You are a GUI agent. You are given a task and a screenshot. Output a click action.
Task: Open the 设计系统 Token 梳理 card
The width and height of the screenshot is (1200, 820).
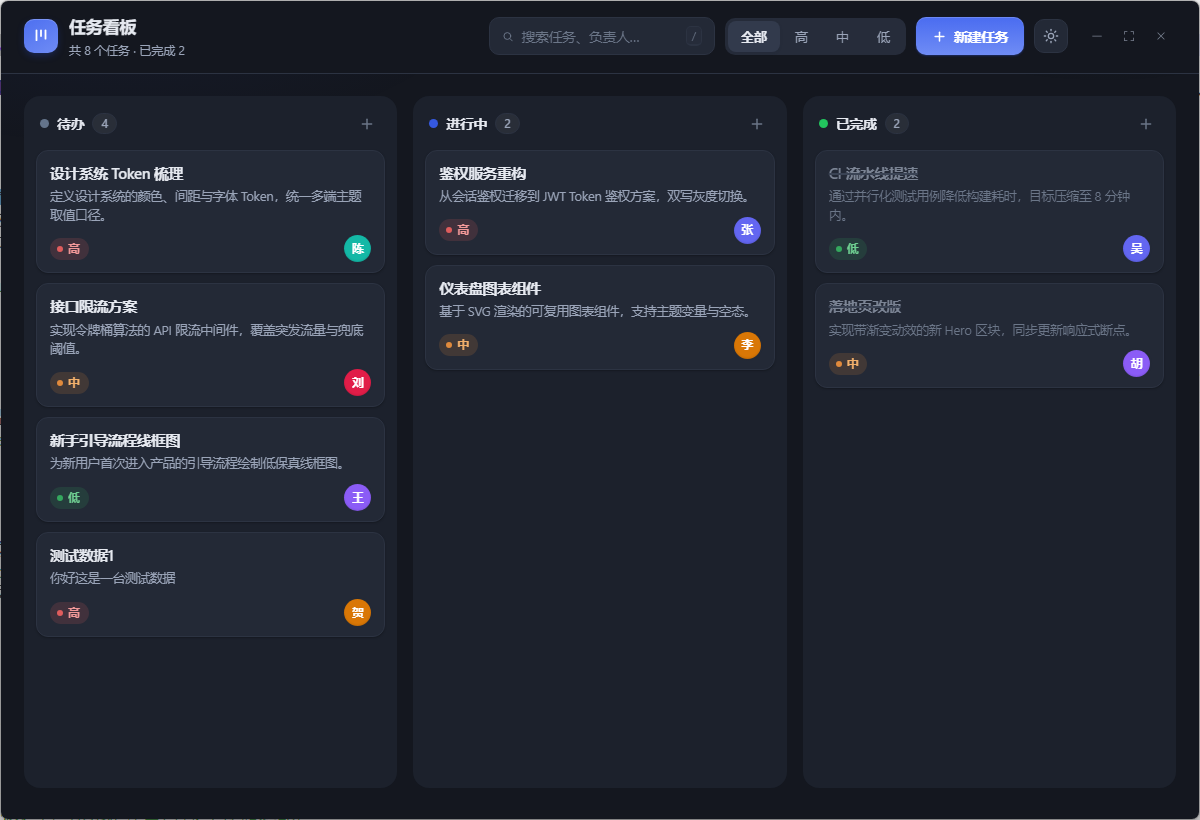point(210,212)
